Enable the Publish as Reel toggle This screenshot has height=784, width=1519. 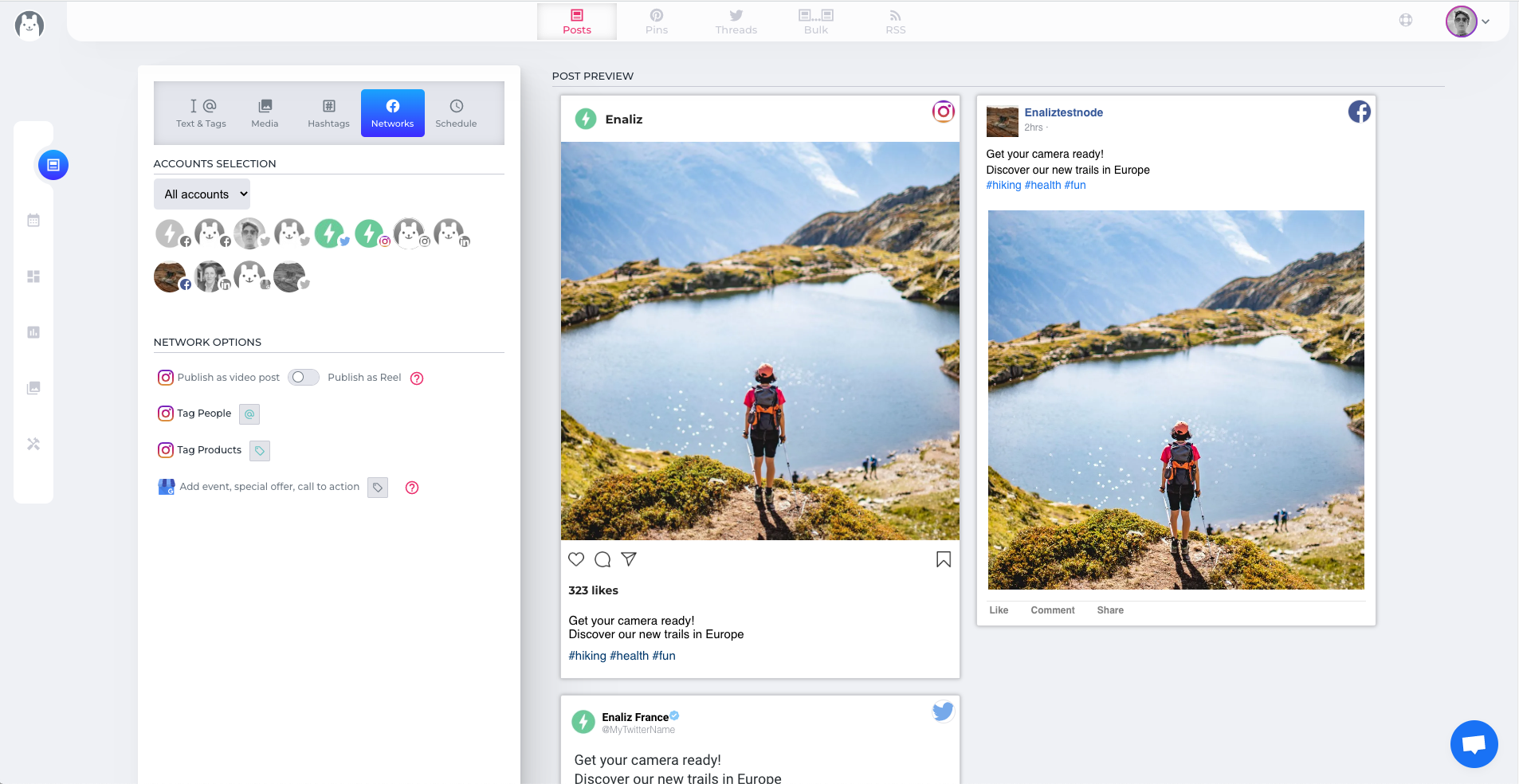pyautogui.click(x=303, y=377)
